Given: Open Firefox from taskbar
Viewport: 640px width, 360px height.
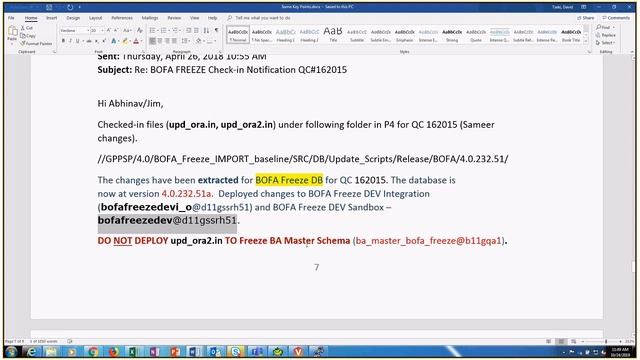Looking at the screenshot, I should click(114, 351).
